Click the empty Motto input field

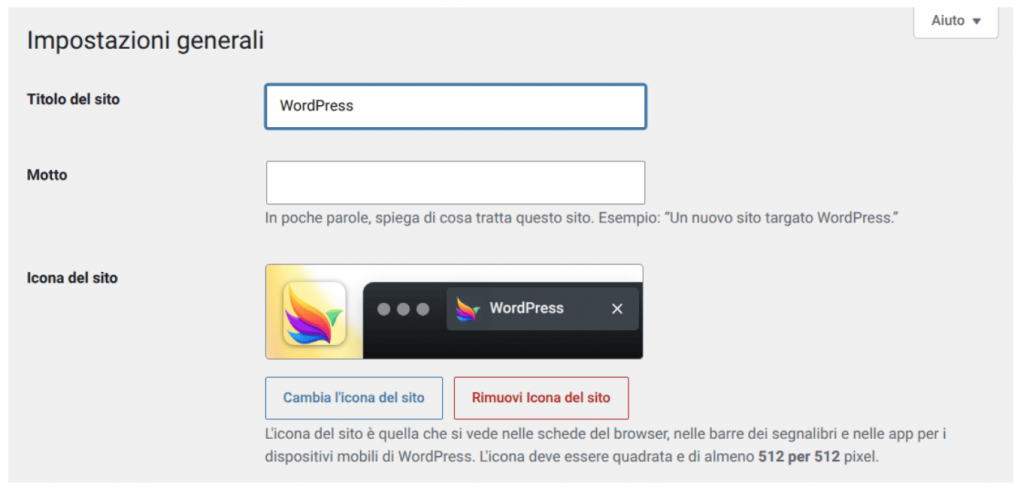[x=455, y=182]
